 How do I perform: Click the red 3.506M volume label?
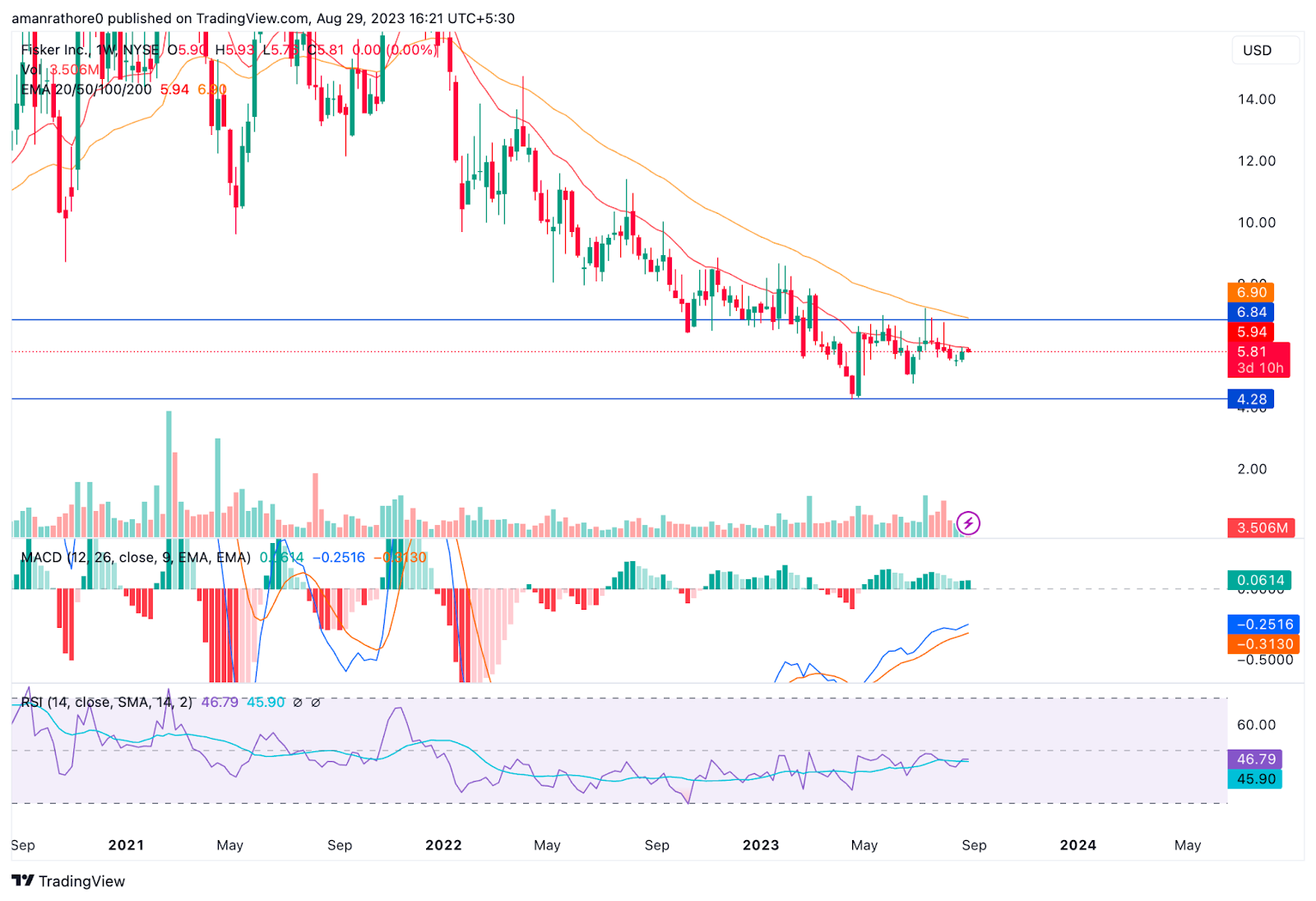pos(1261,527)
